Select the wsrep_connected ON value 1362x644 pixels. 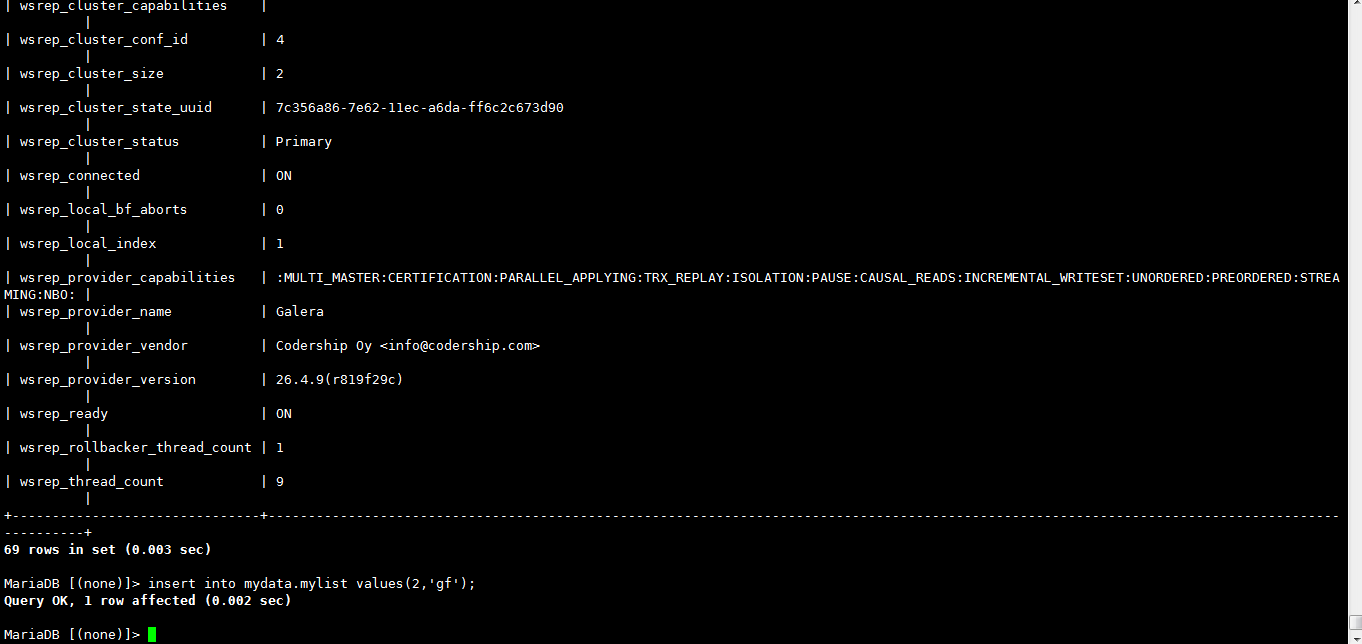point(283,175)
